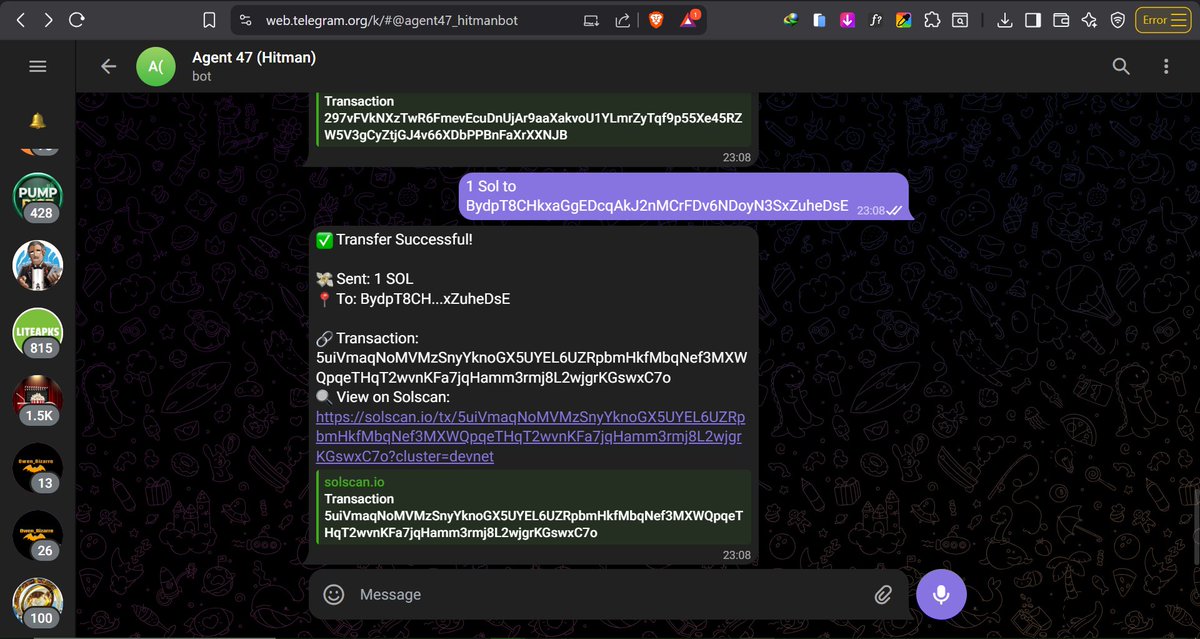Return to chat list with back arrow
This screenshot has height=639, width=1200.
109,66
